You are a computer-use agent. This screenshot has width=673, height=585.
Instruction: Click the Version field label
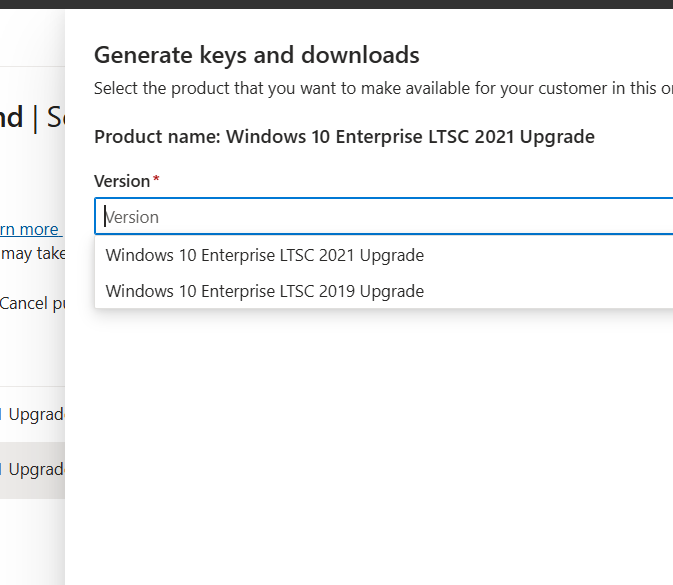click(x=122, y=181)
